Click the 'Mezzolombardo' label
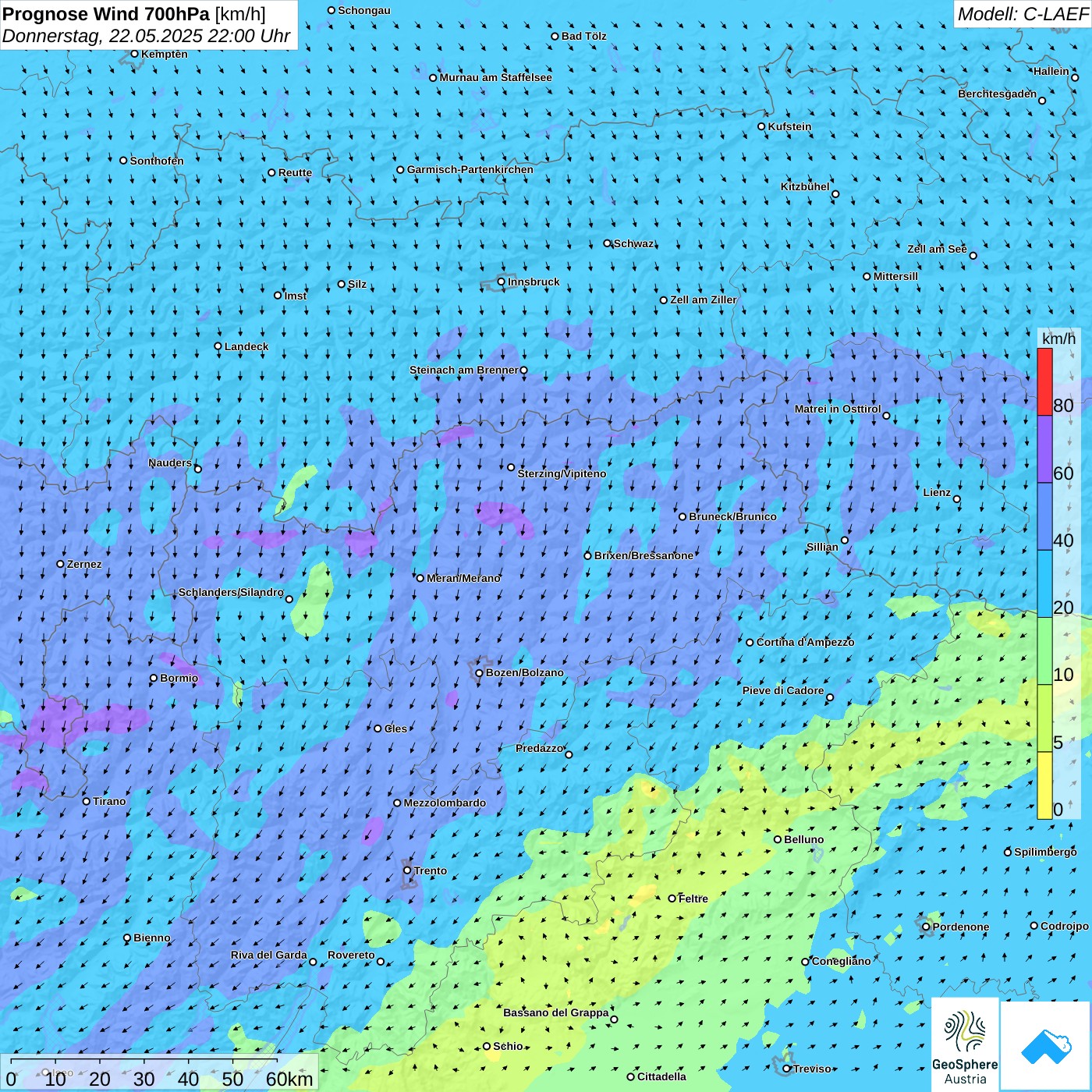The height and width of the screenshot is (1092, 1092). pos(445,803)
